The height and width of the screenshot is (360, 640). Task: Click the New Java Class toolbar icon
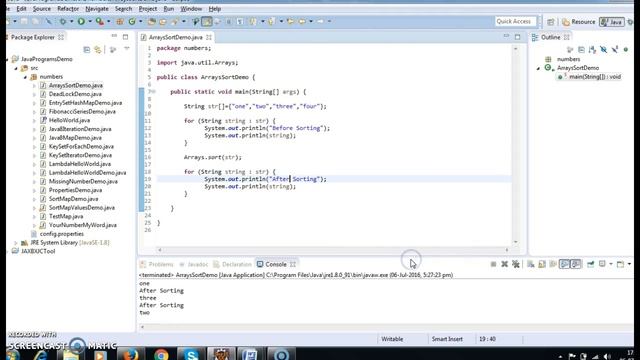(x=132, y=21)
